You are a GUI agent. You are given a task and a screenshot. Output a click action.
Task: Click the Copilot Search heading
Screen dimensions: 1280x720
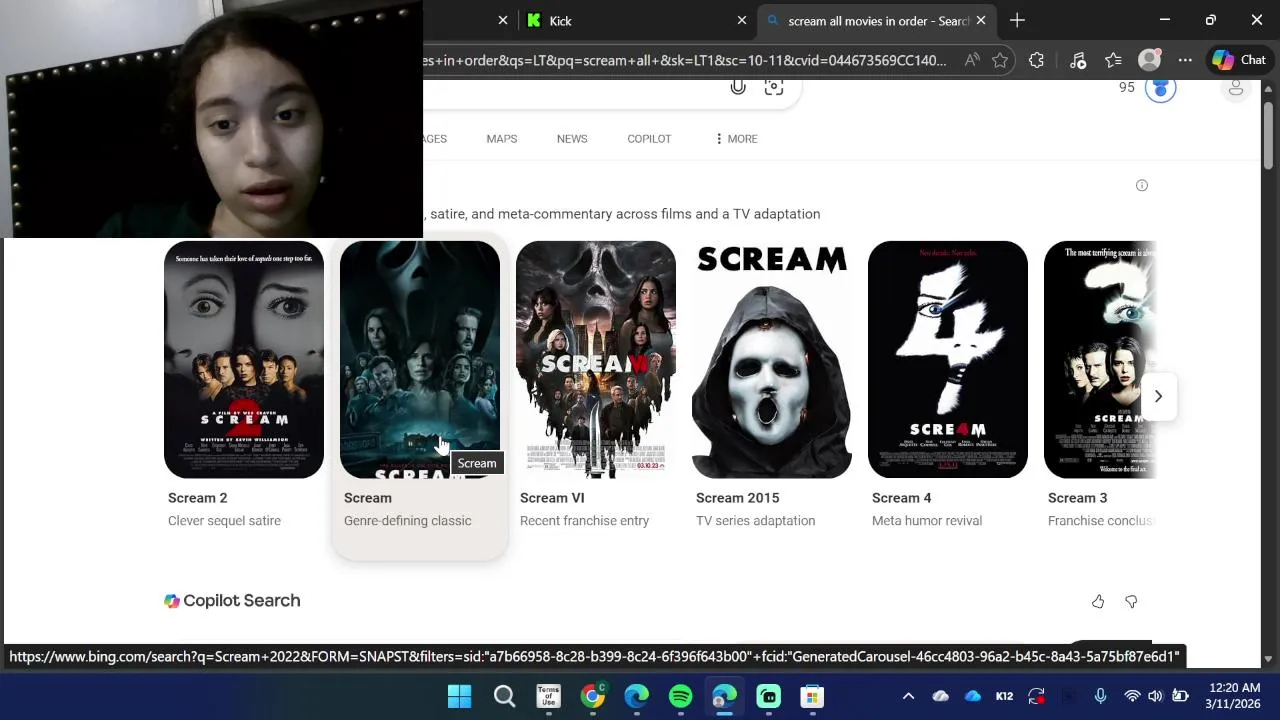pos(232,601)
